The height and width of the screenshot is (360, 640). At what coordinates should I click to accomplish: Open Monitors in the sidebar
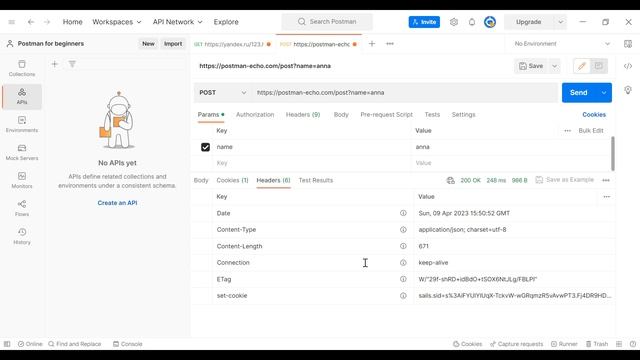[22, 180]
